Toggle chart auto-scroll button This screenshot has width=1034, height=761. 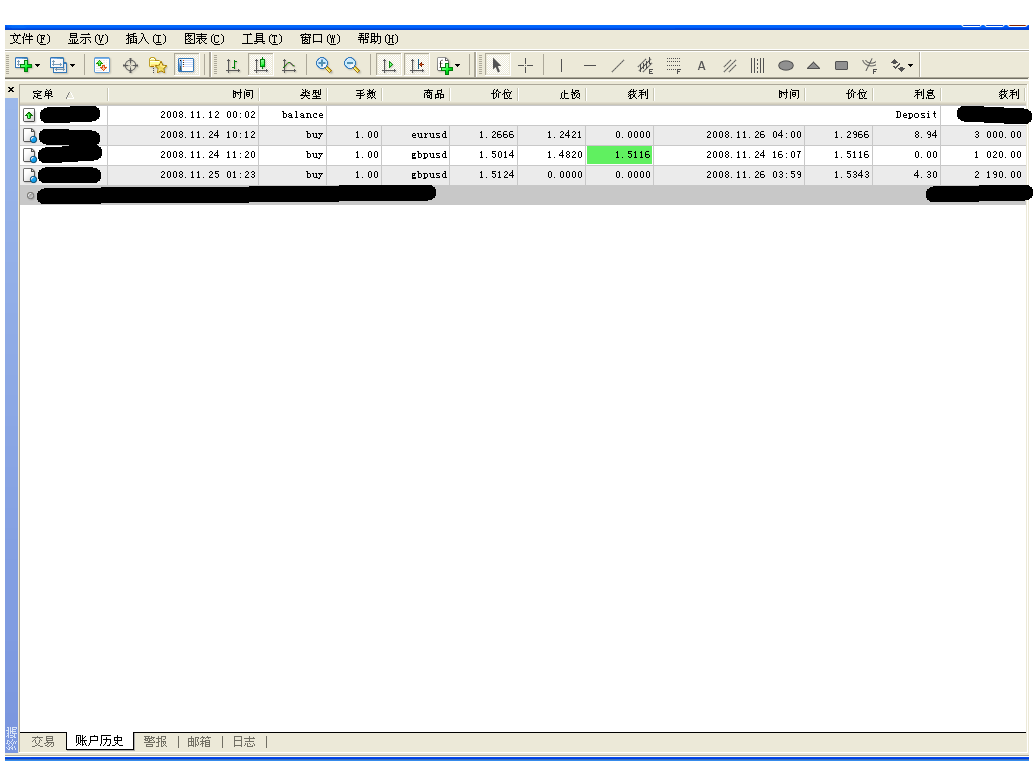coord(388,65)
